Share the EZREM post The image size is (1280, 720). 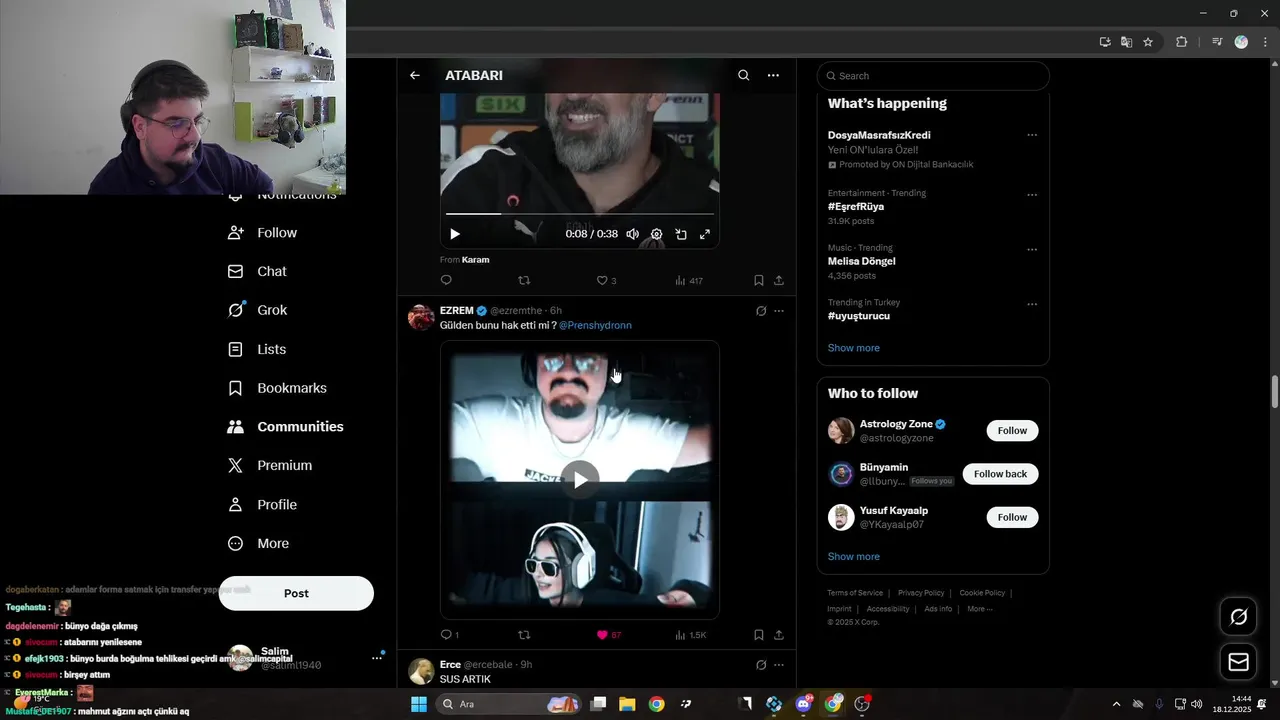coord(779,635)
